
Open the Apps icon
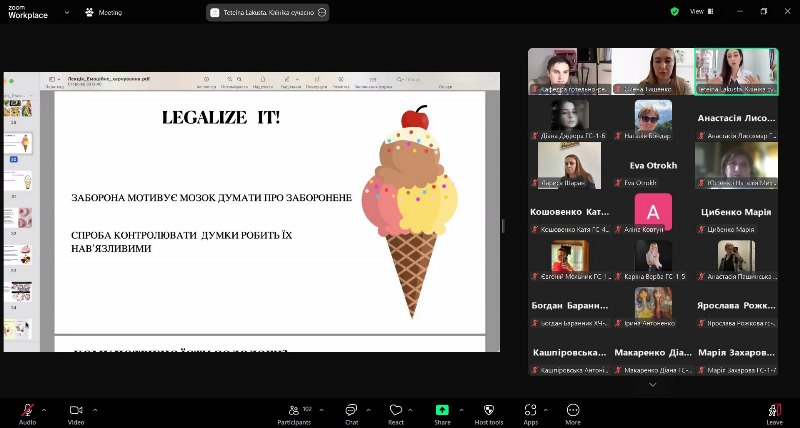point(531,410)
